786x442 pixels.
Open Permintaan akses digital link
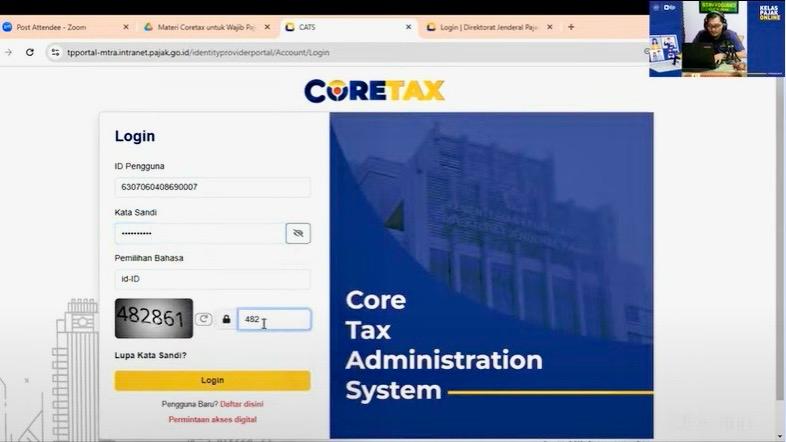pos(212,419)
